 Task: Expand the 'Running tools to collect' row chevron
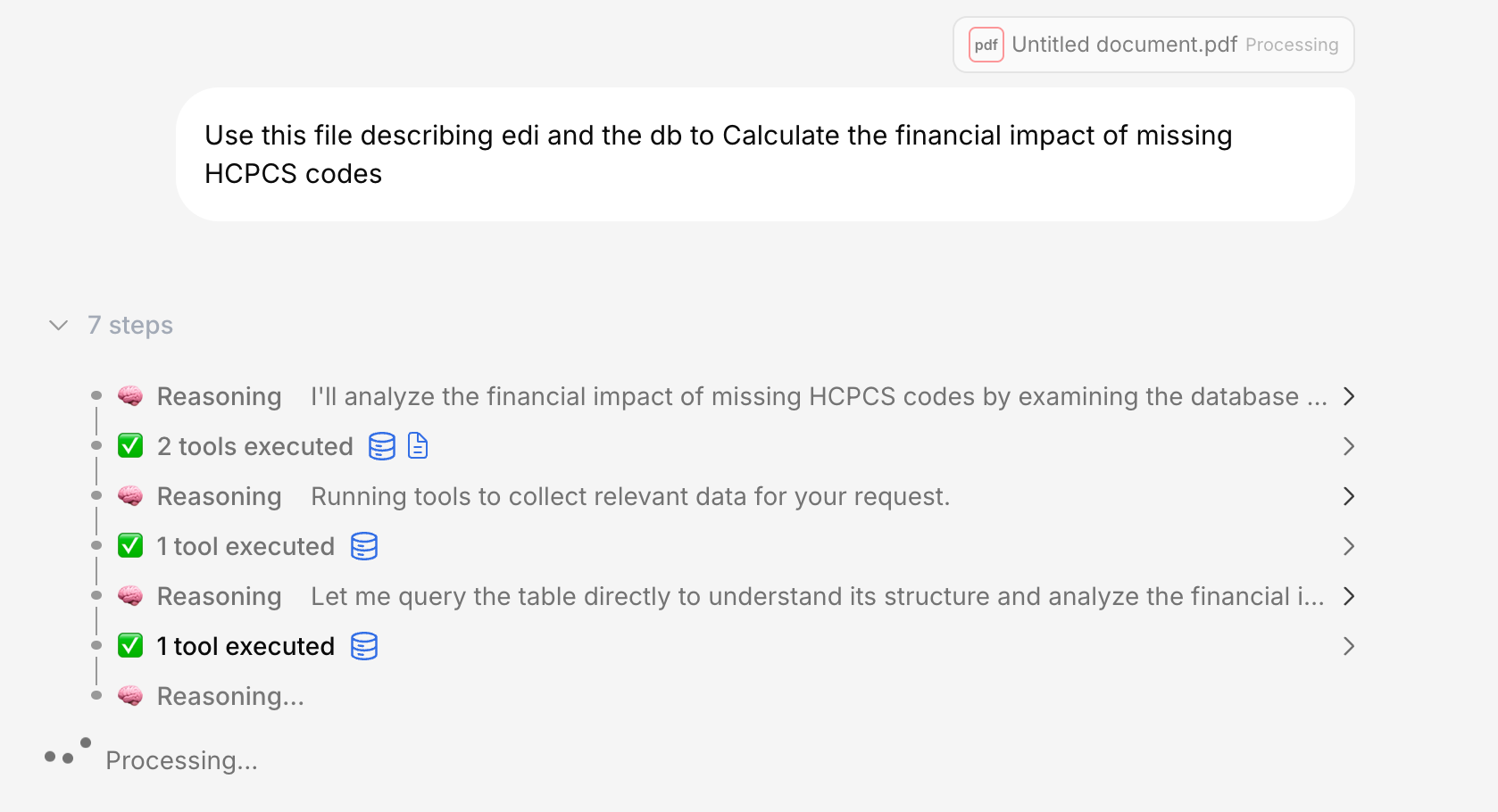tap(1349, 496)
